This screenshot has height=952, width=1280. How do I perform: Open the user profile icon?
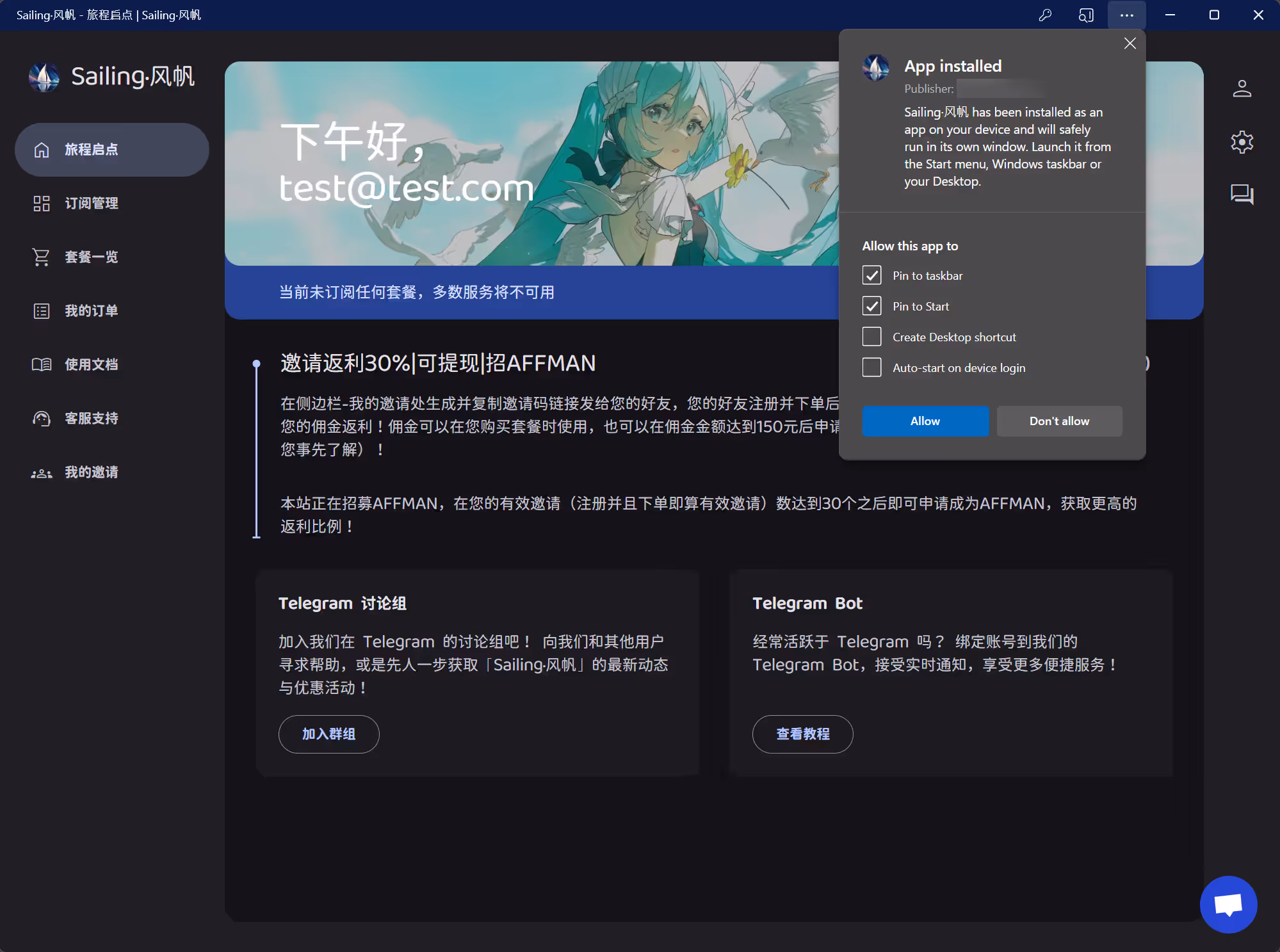(x=1242, y=88)
